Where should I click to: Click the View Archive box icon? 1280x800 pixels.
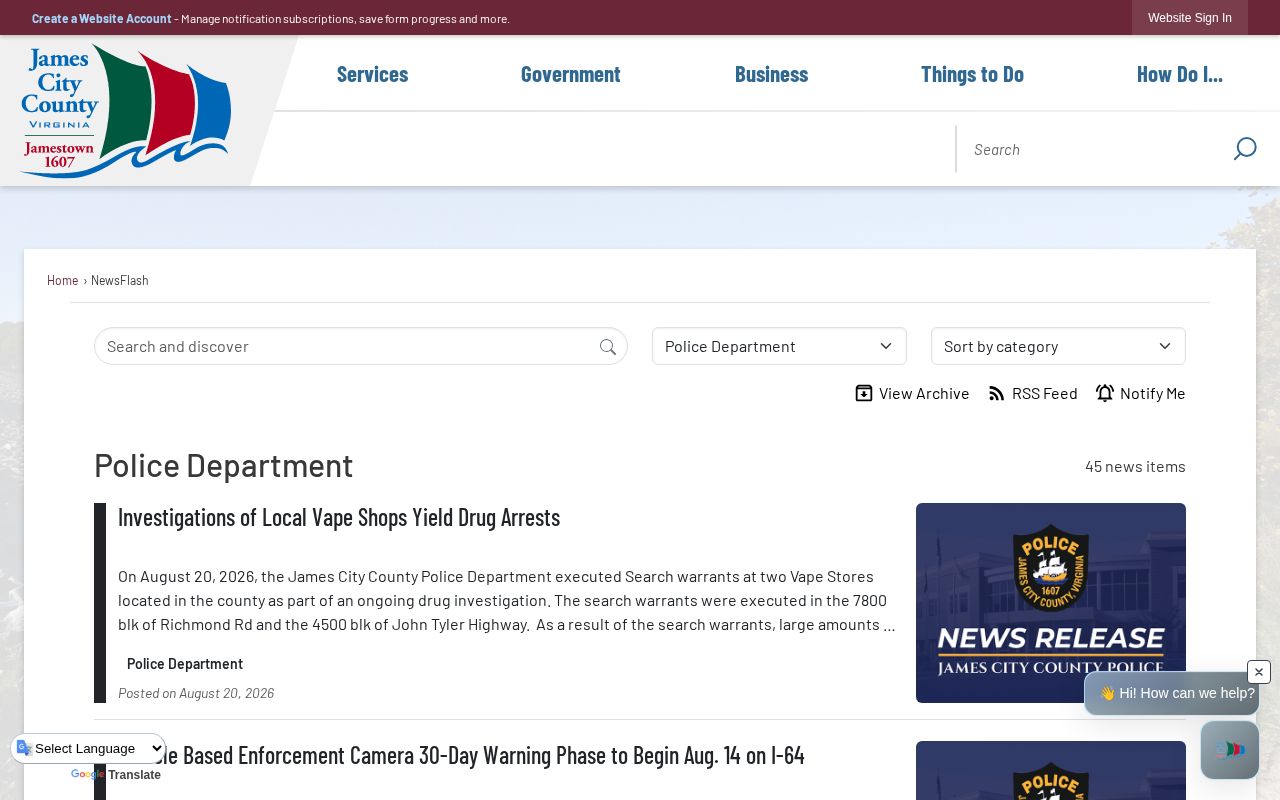(864, 393)
